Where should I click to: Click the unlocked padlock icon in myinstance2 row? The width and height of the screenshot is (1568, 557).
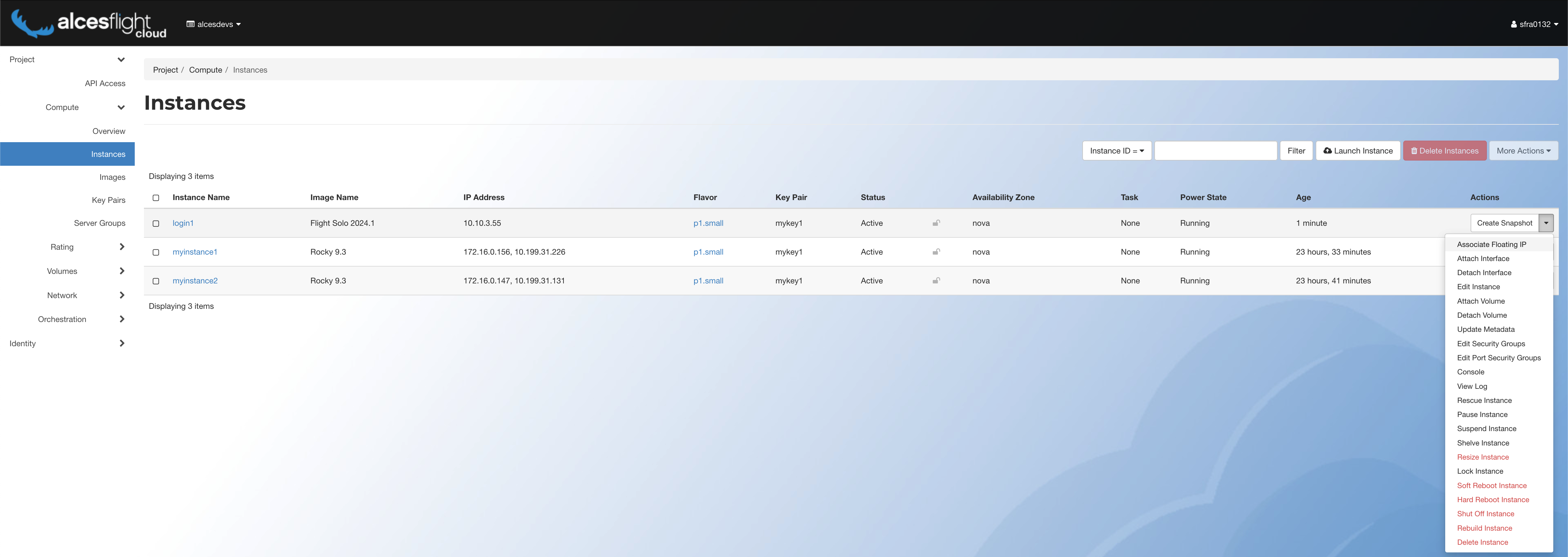tap(936, 281)
